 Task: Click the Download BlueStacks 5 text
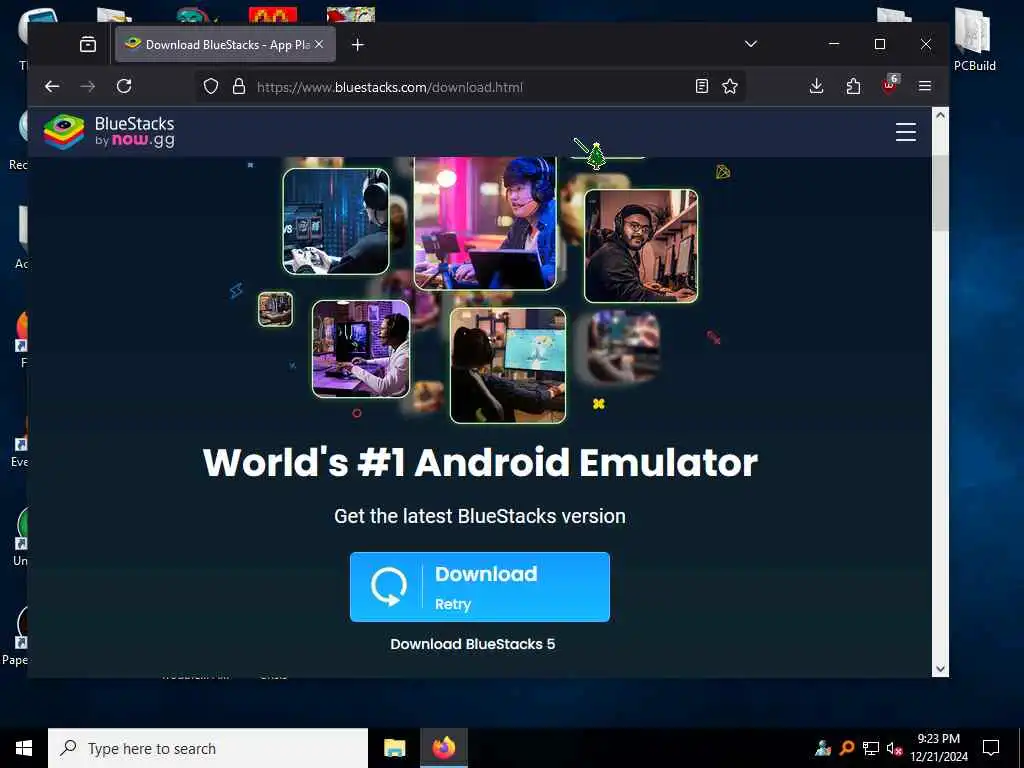click(473, 644)
